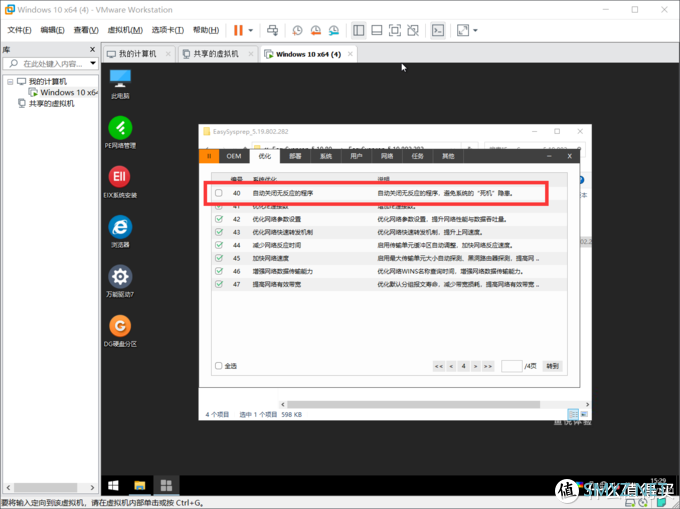Open the 虚拟机(M) menu
The image size is (680, 509).
[x=125, y=30]
